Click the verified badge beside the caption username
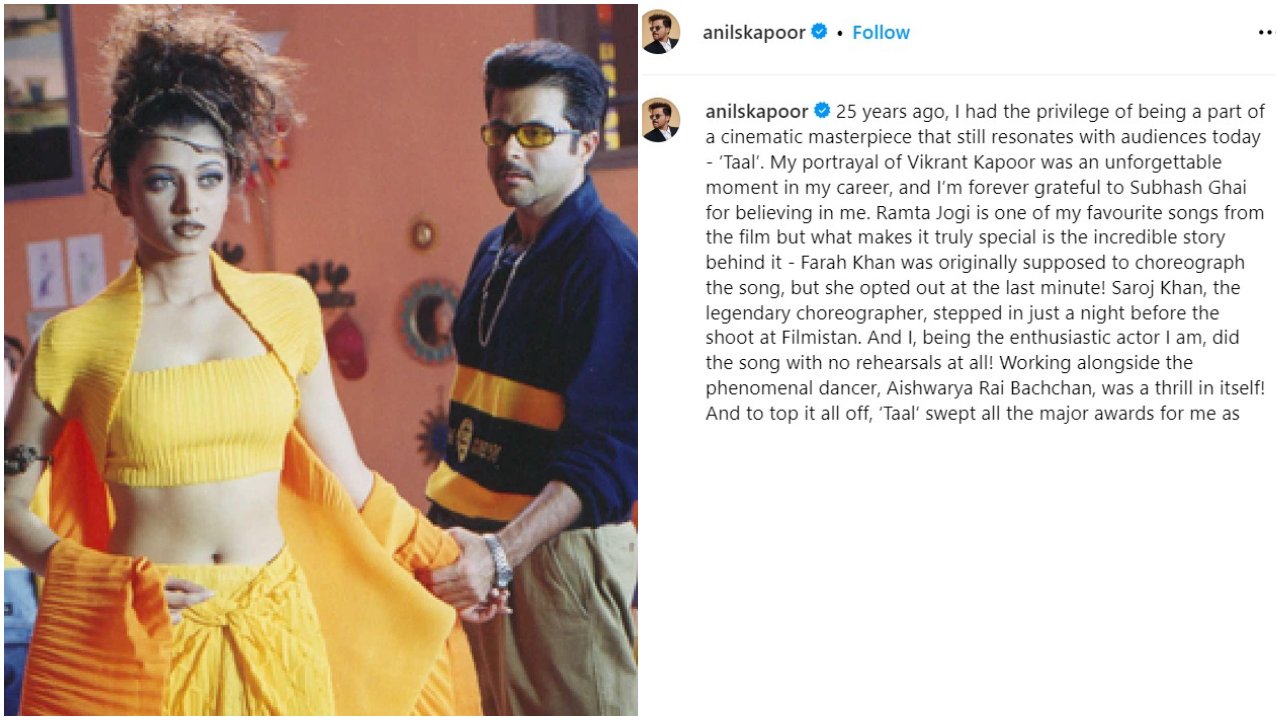The height and width of the screenshot is (720, 1280). pyautogui.click(x=822, y=111)
